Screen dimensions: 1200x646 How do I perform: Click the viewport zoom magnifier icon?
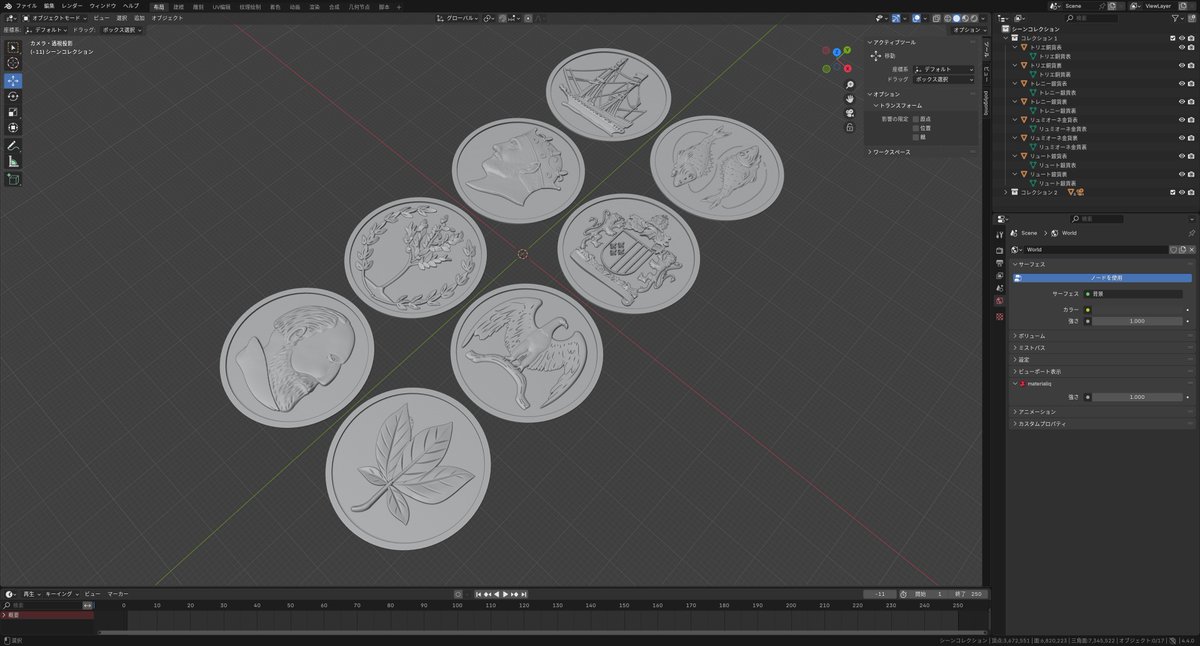849,86
